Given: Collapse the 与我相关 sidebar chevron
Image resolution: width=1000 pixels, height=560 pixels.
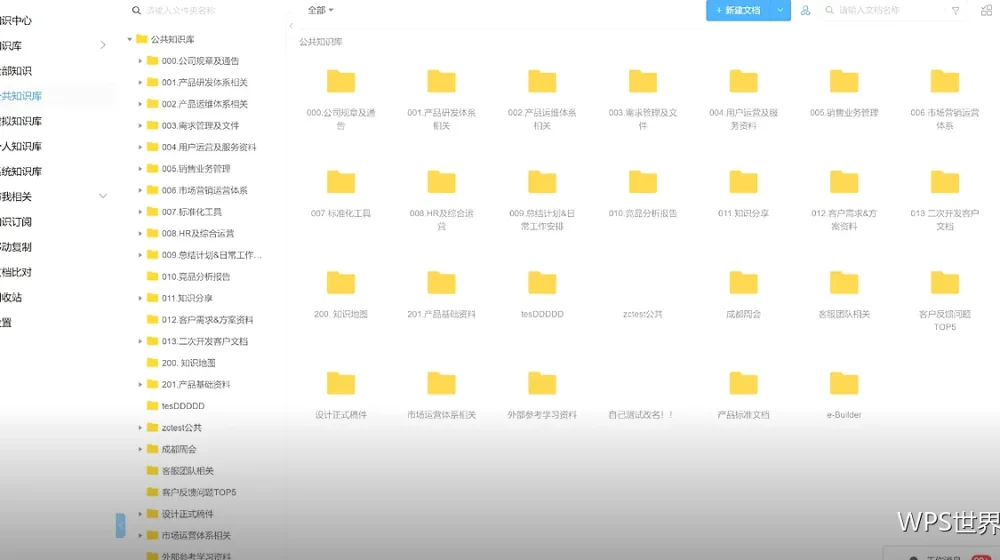Looking at the screenshot, I should click(103, 196).
